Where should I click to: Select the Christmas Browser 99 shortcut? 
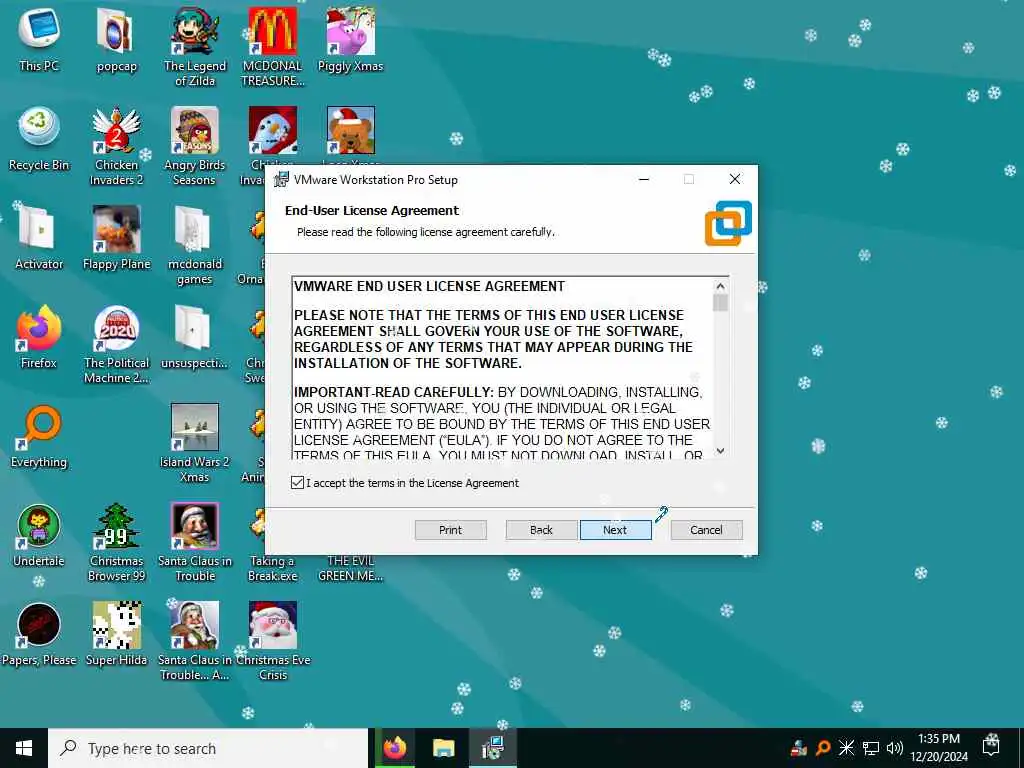click(x=117, y=543)
